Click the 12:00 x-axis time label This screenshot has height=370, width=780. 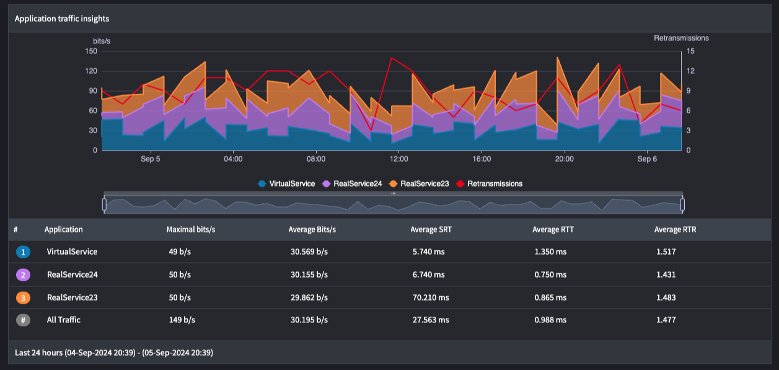point(398,160)
